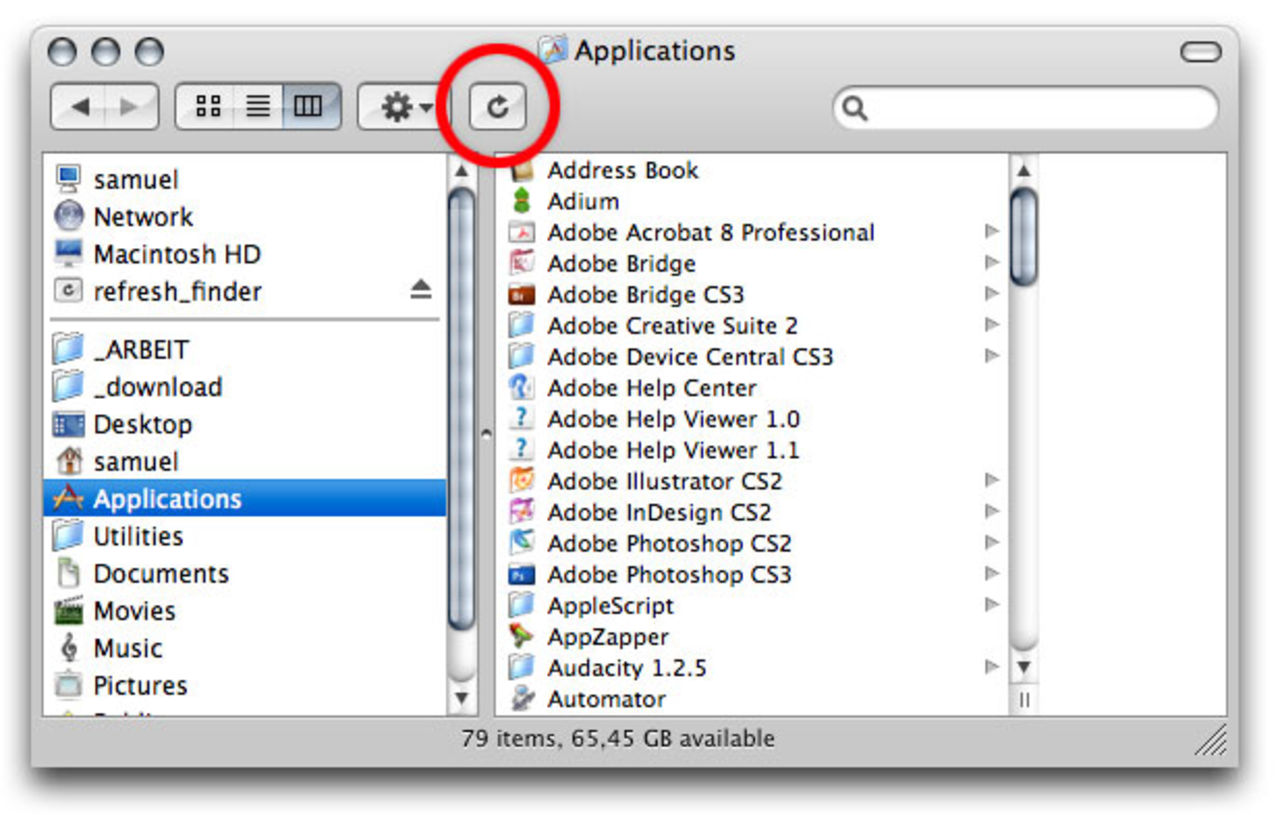Screen dimensions: 1280x815
Task: Select the Documents sidebar entry
Action: (160, 573)
